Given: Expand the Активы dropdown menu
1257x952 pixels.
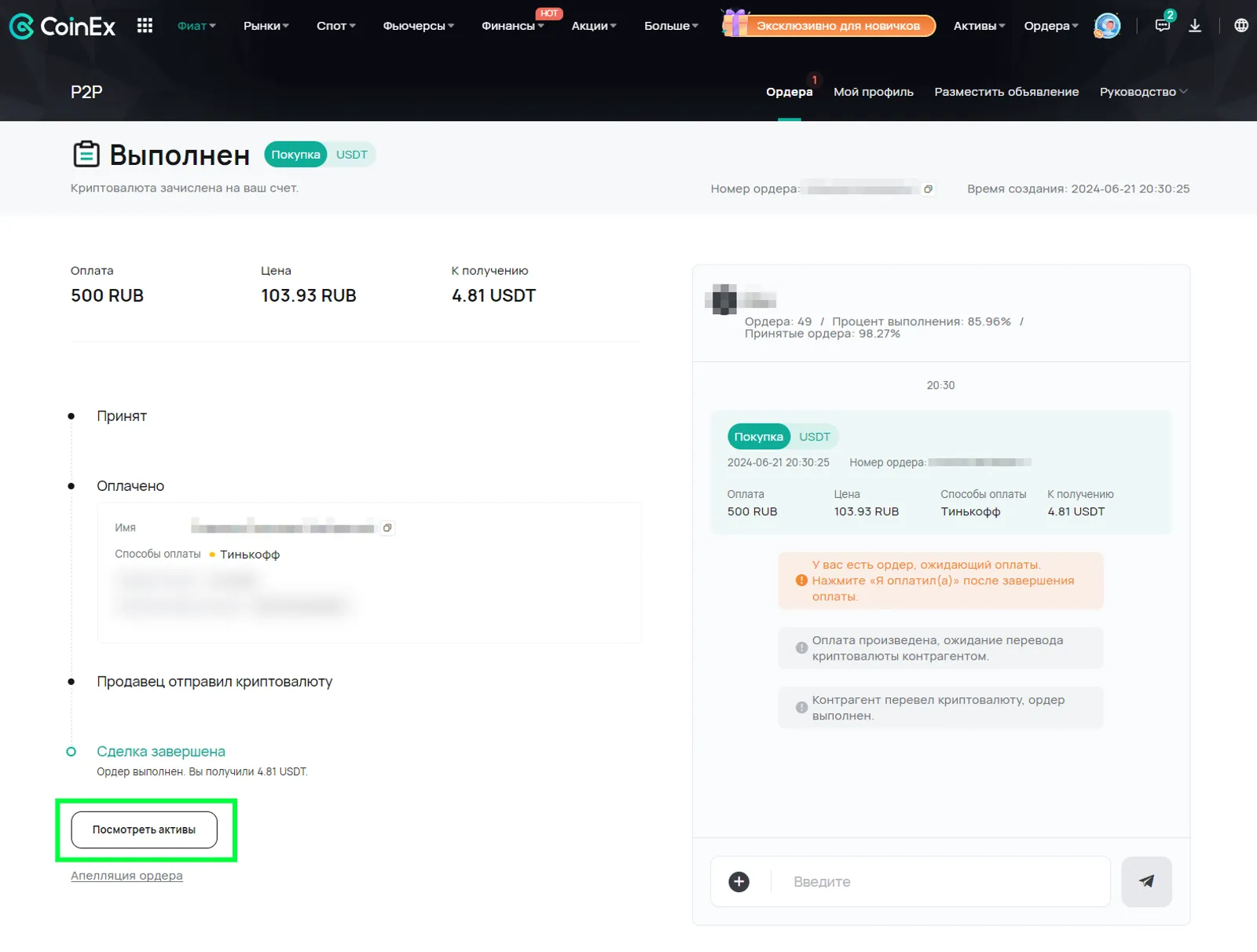Looking at the screenshot, I should point(979,26).
